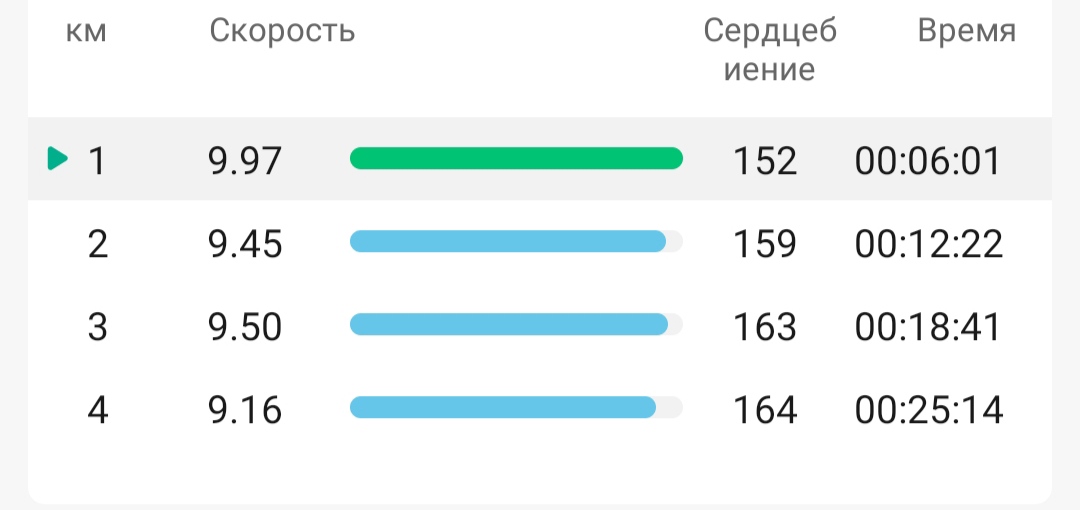Click heart rate value 152

[x=765, y=161]
